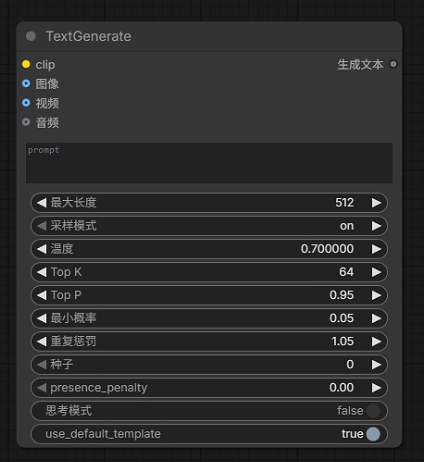Select the presence_penalty value 0.00
Image resolution: width=424 pixels, height=462 pixels.
pos(341,388)
